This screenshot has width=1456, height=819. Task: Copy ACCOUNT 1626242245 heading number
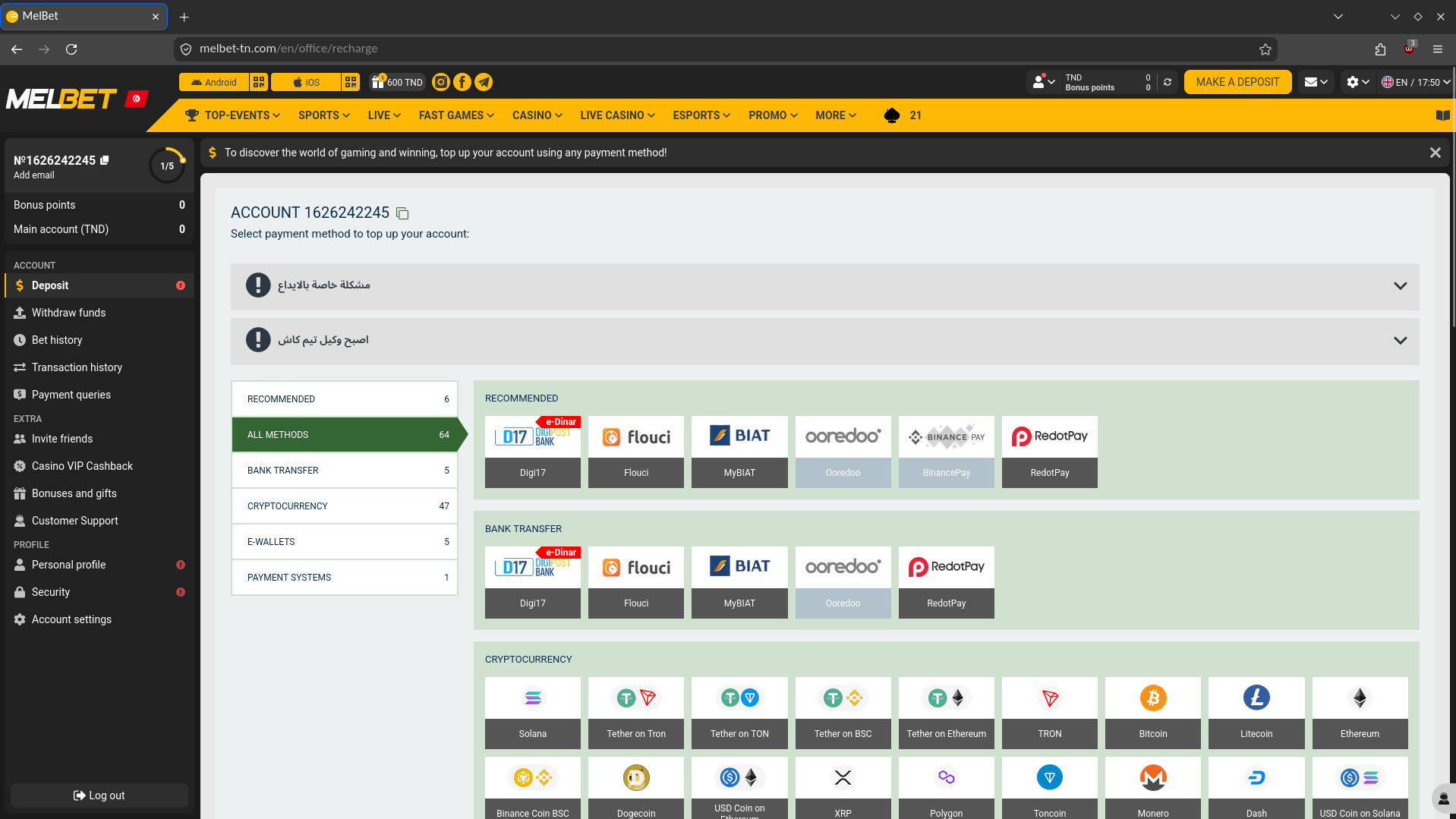point(402,213)
